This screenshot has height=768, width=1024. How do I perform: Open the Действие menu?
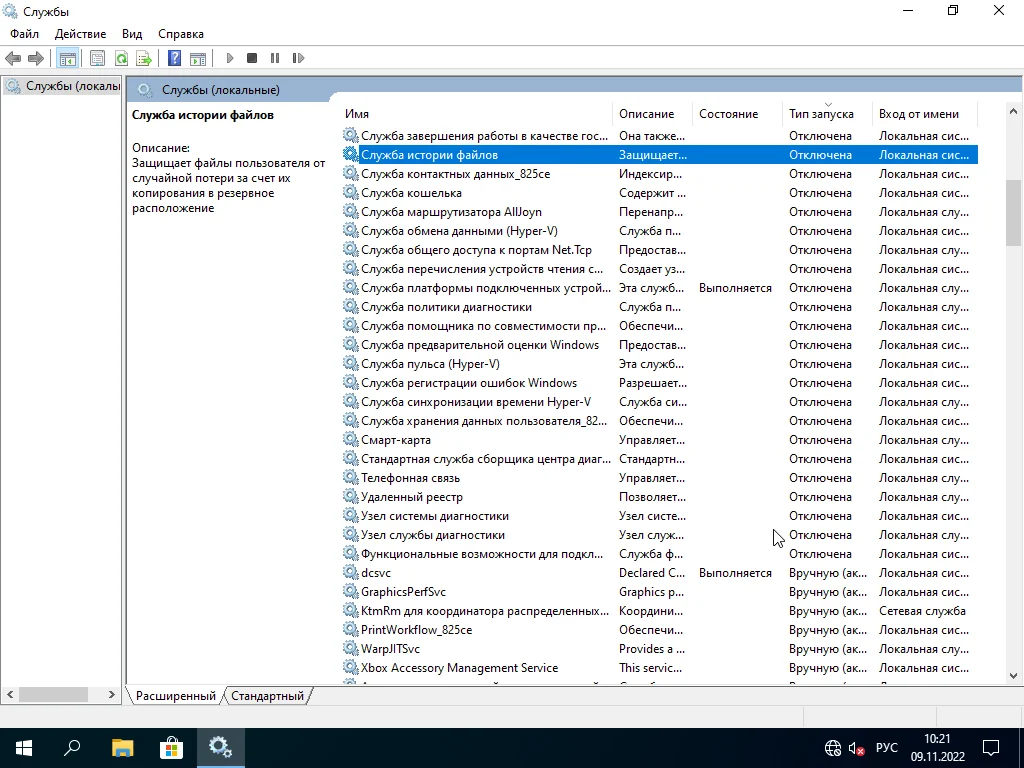[80, 34]
